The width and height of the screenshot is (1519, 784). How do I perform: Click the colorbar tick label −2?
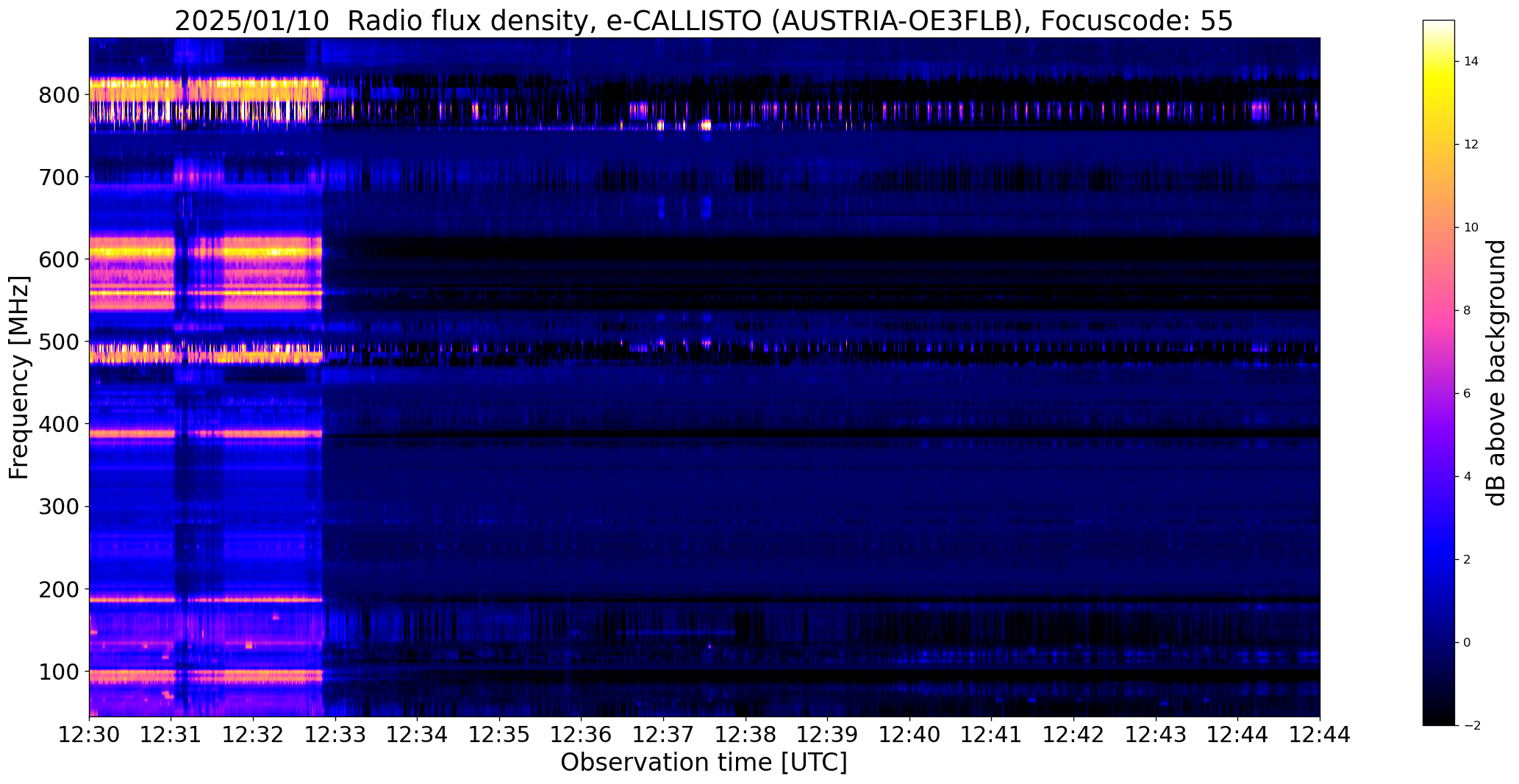pyautogui.click(x=1471, y=726)
